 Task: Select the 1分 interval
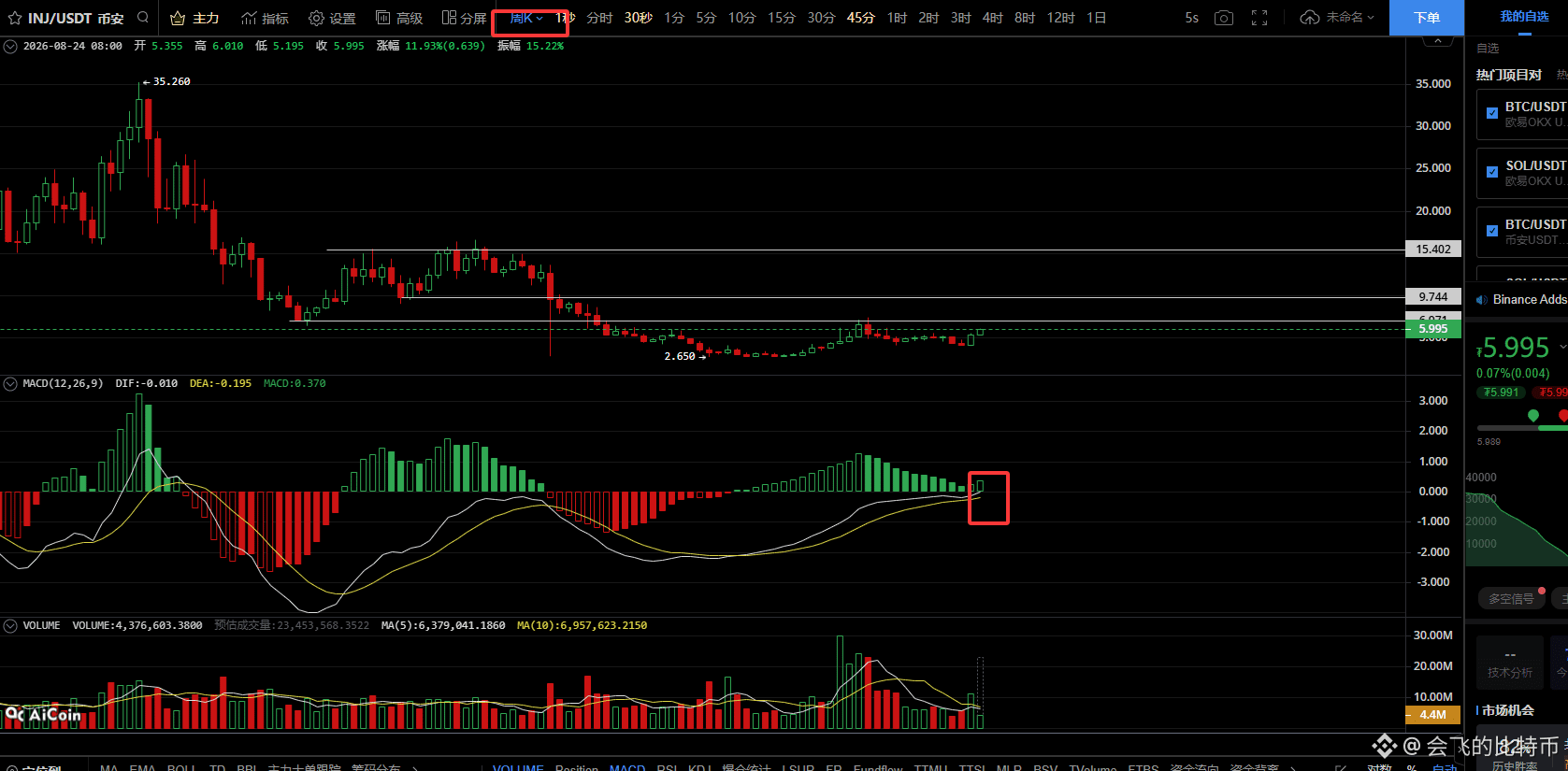coord(674,18)
